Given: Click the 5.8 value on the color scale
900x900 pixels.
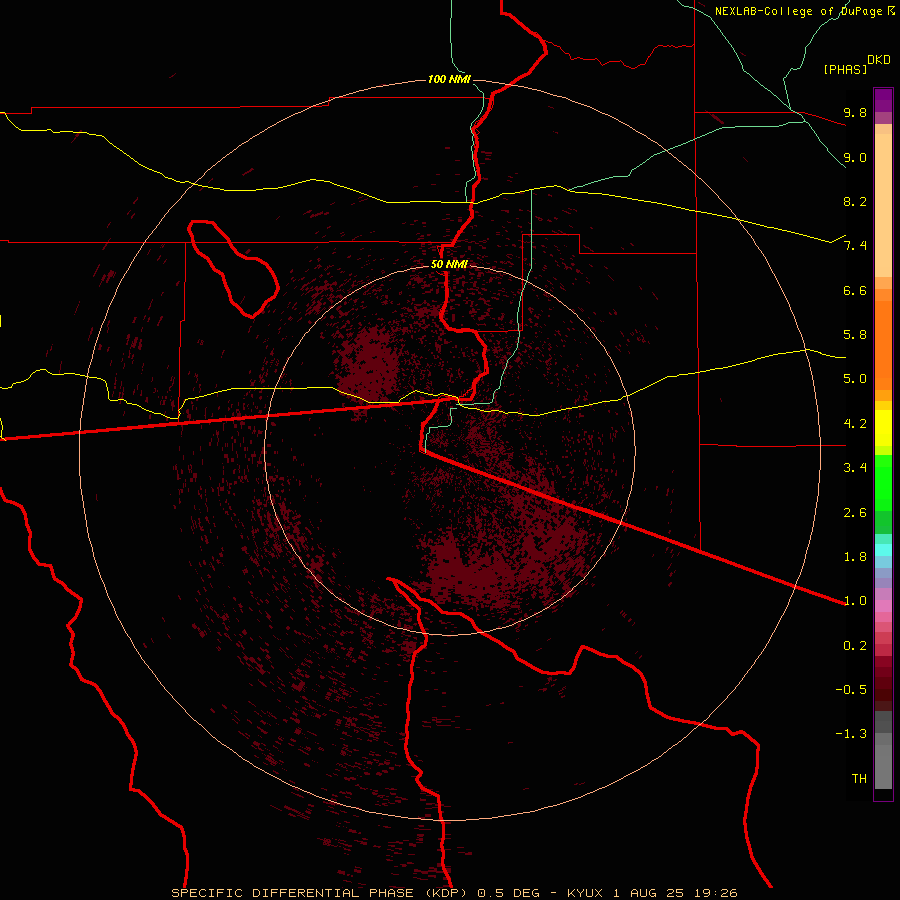Looking at the screenshot, I should point(855,335).
